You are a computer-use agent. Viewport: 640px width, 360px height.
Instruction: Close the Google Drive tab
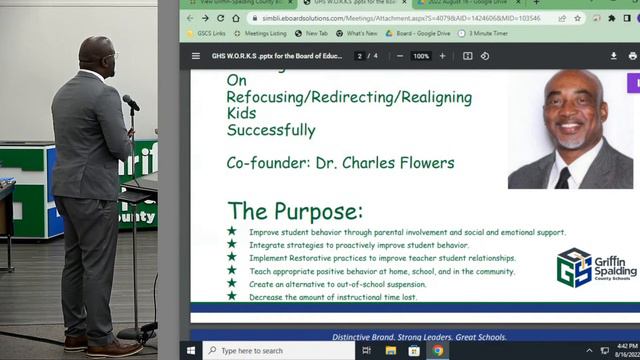click(x=518, y=2)
